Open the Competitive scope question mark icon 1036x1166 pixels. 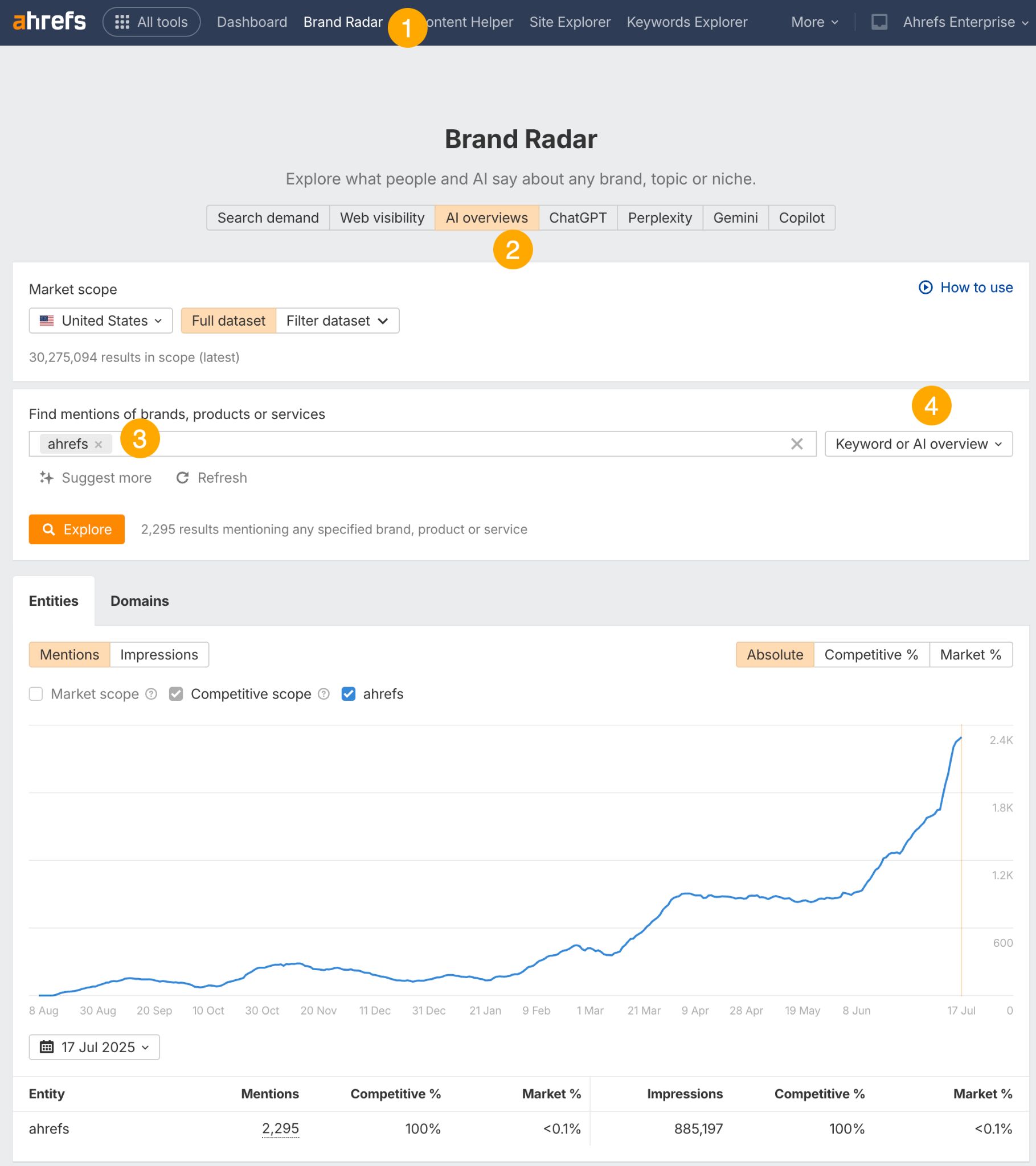coord(323,693)
